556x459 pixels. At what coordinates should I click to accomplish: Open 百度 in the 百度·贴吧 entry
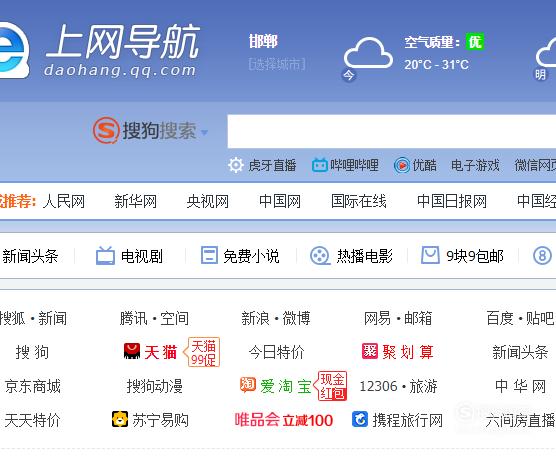[500, 318]
